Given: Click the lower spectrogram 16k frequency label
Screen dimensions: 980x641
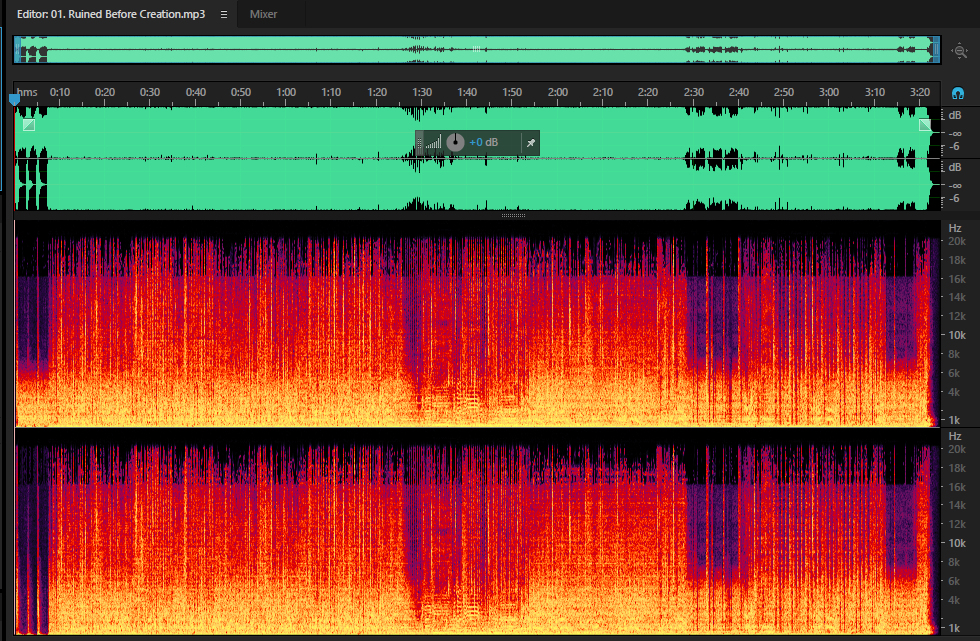Looking at the screenshot, I should pos(957,487).
